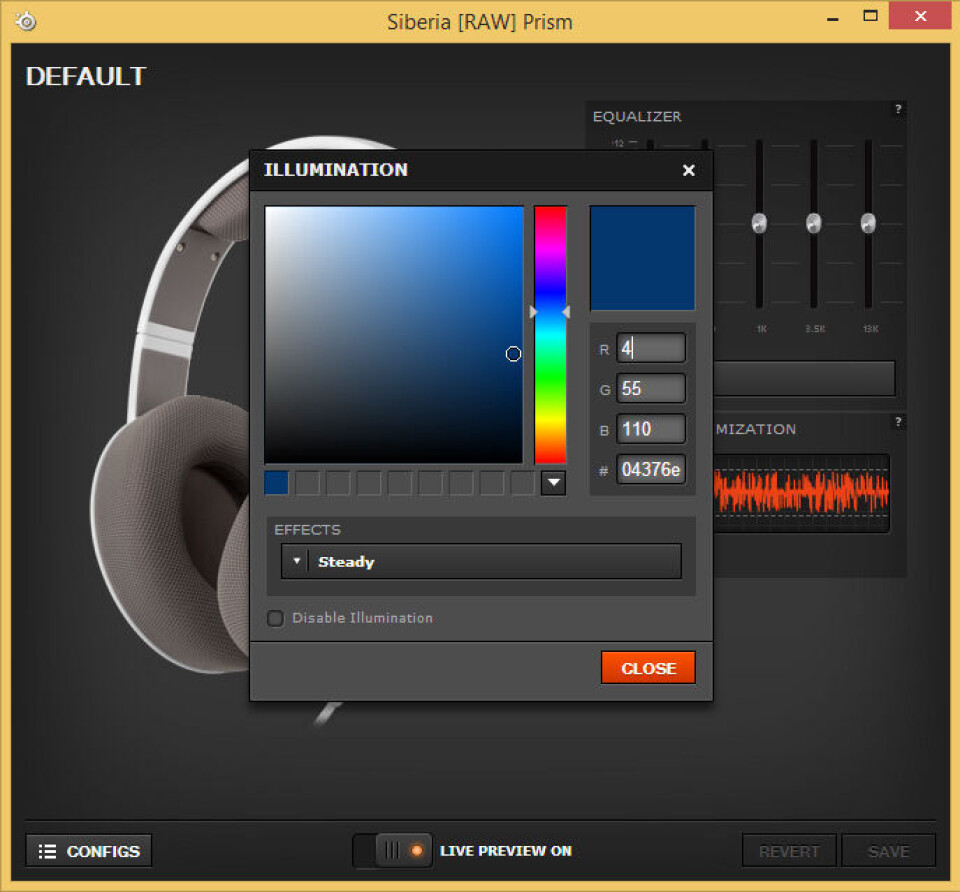The height and width of the screenshot is (892, 960).
Task: Click the SAVE button
Action: [888, 851]
